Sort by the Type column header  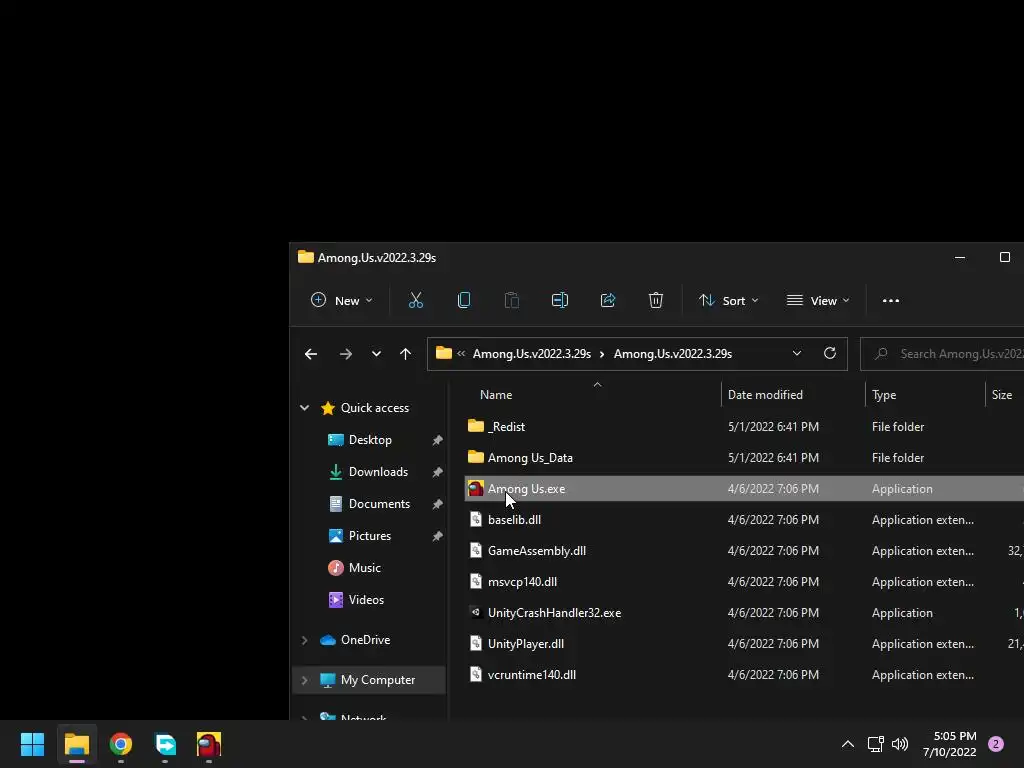[x=884, y=394]
